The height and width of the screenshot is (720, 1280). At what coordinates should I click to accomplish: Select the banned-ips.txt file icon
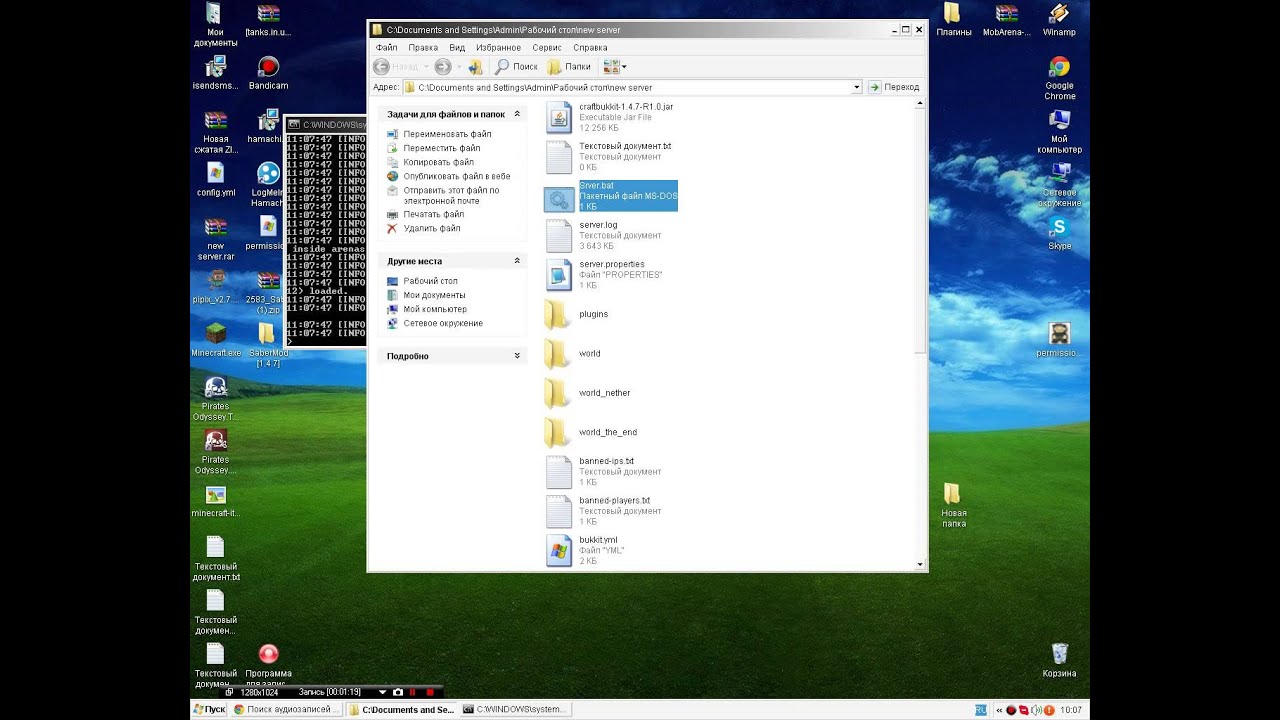point(559,472)
